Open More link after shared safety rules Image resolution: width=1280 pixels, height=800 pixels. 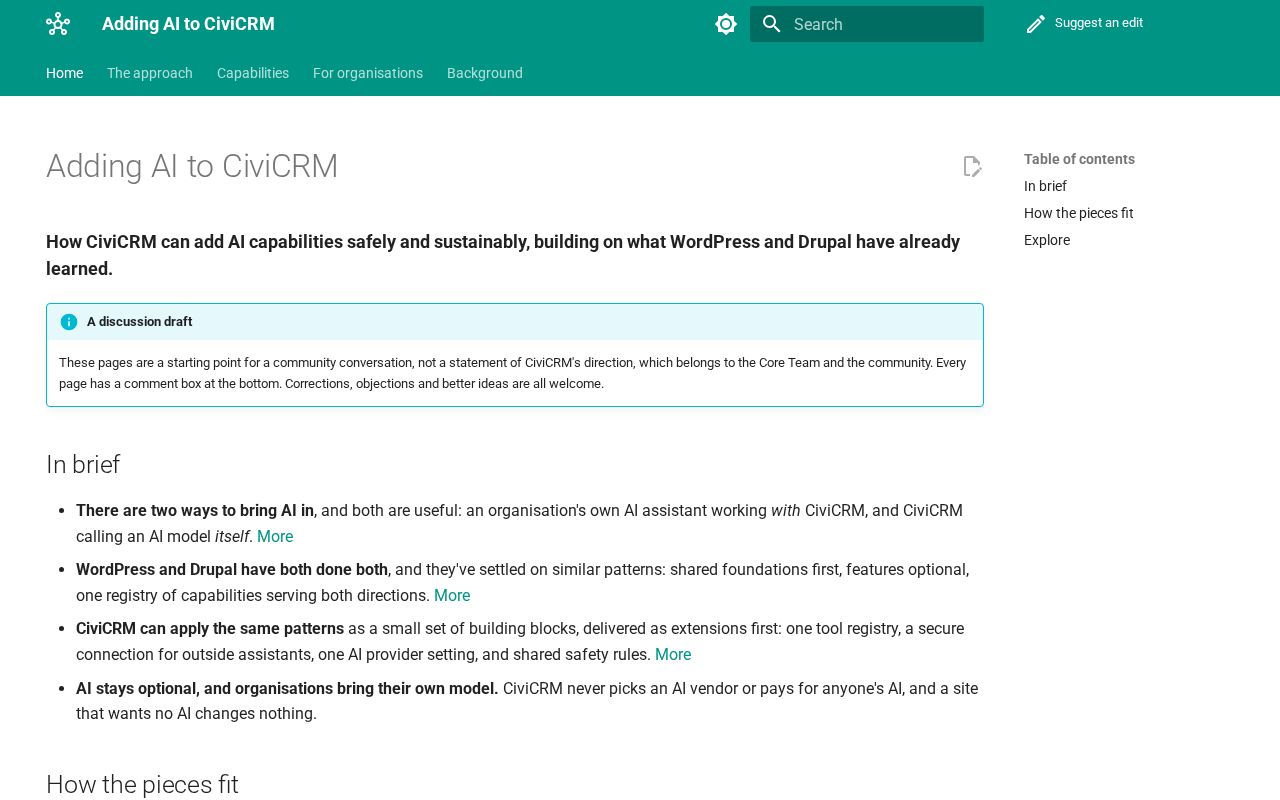coord(673,654)
